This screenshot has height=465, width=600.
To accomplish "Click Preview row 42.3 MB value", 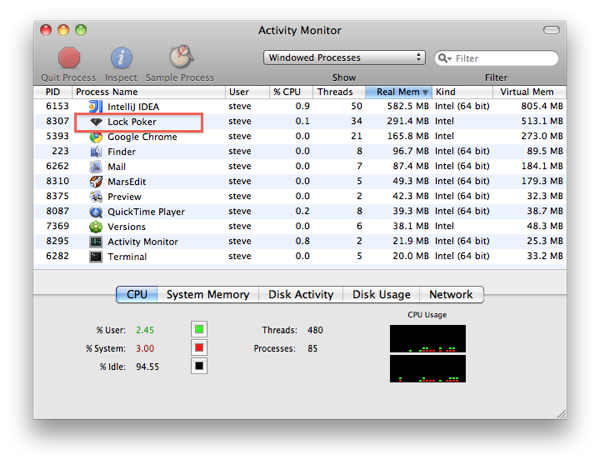I will (x=411, y=196).
